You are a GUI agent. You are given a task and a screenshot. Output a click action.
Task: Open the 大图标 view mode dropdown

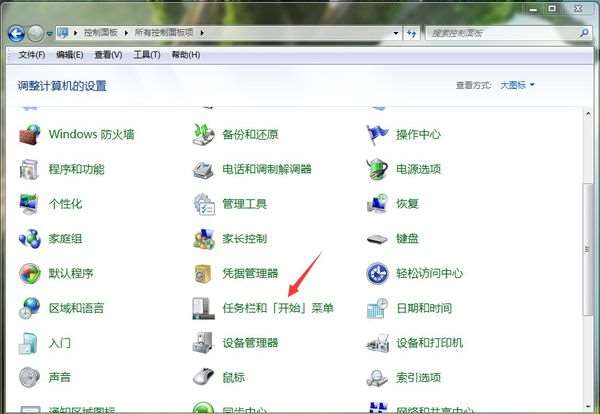click(x=517, y=85)
